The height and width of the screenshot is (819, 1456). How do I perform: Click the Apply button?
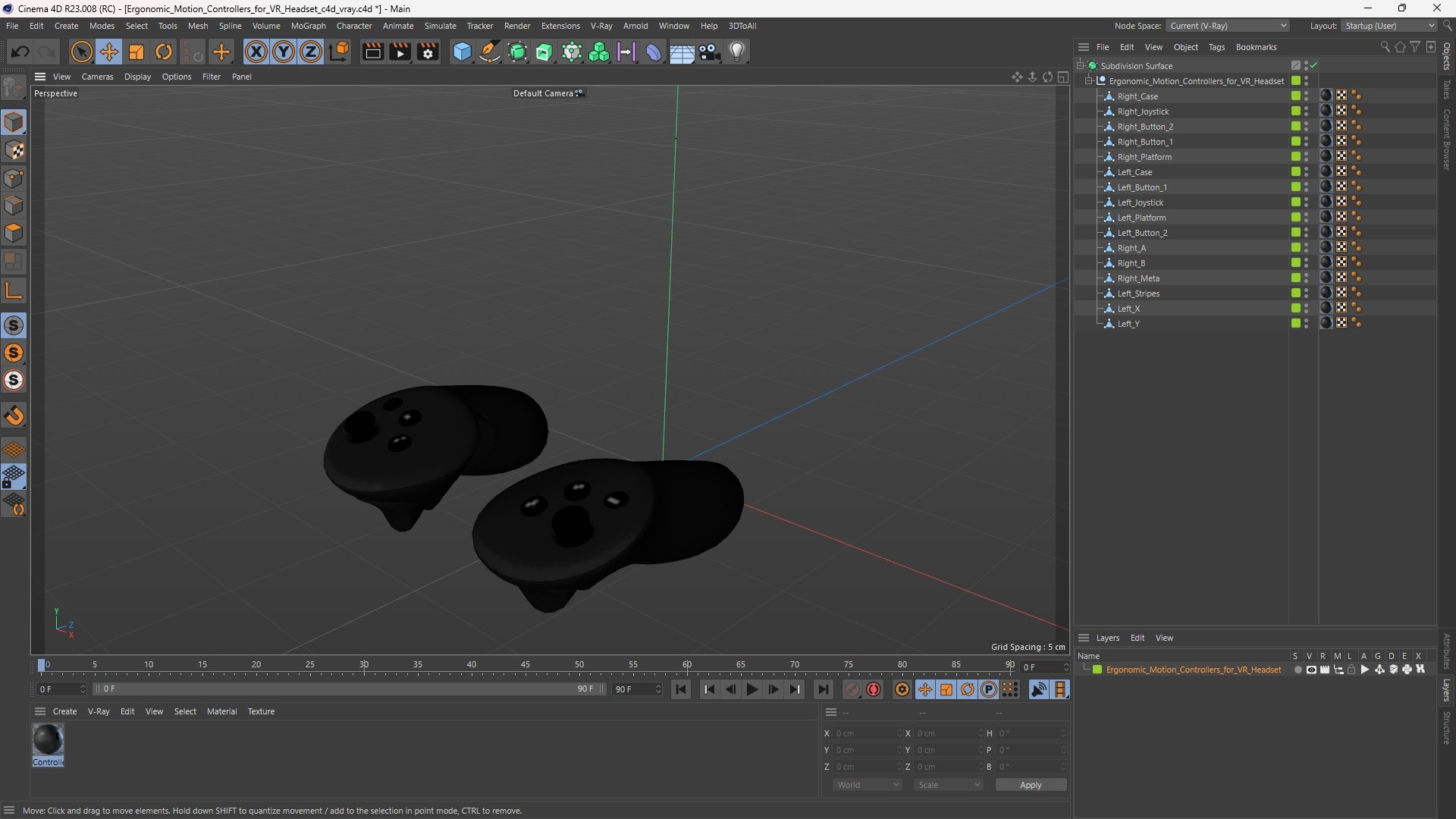coord(1031,785)
